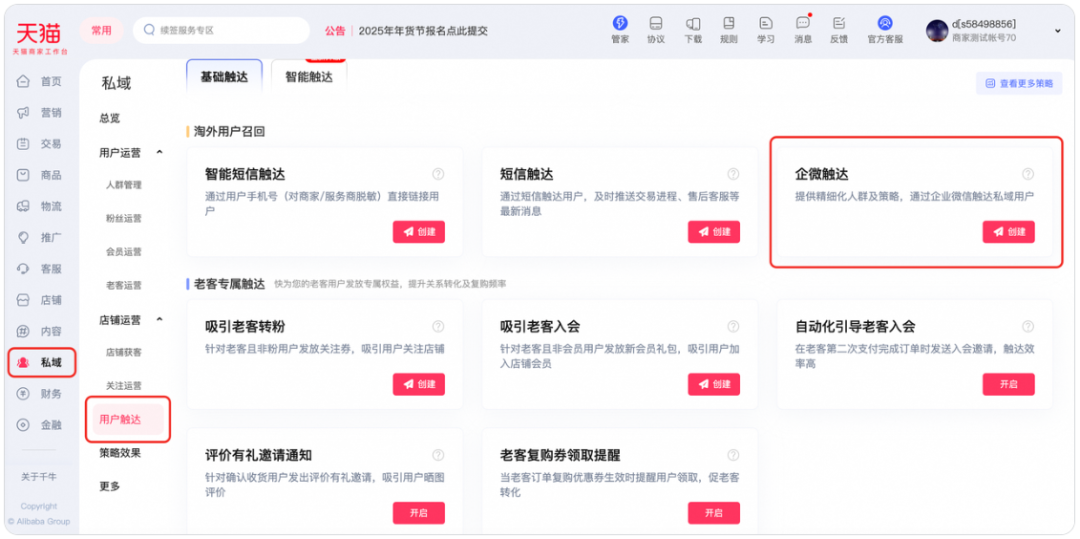Click 创建 on 吸引老客转粉 card
Viewport: 1080px width, 539px height.
click(419, 384)
